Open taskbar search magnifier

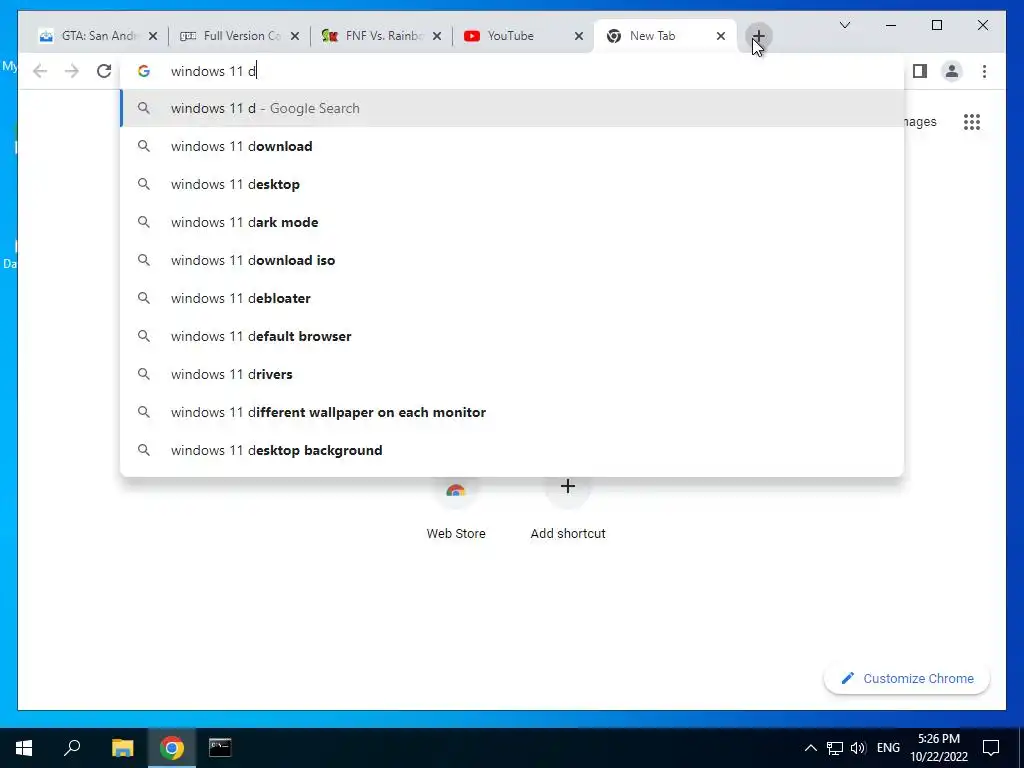point(72,748)
